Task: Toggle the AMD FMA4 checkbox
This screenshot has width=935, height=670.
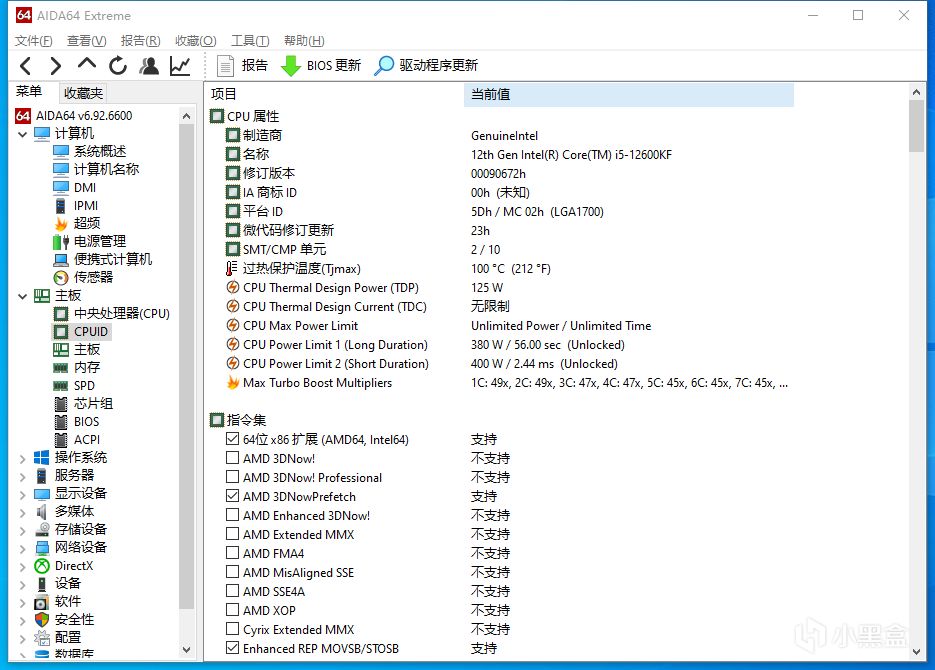Action: [x=233, y=553]
